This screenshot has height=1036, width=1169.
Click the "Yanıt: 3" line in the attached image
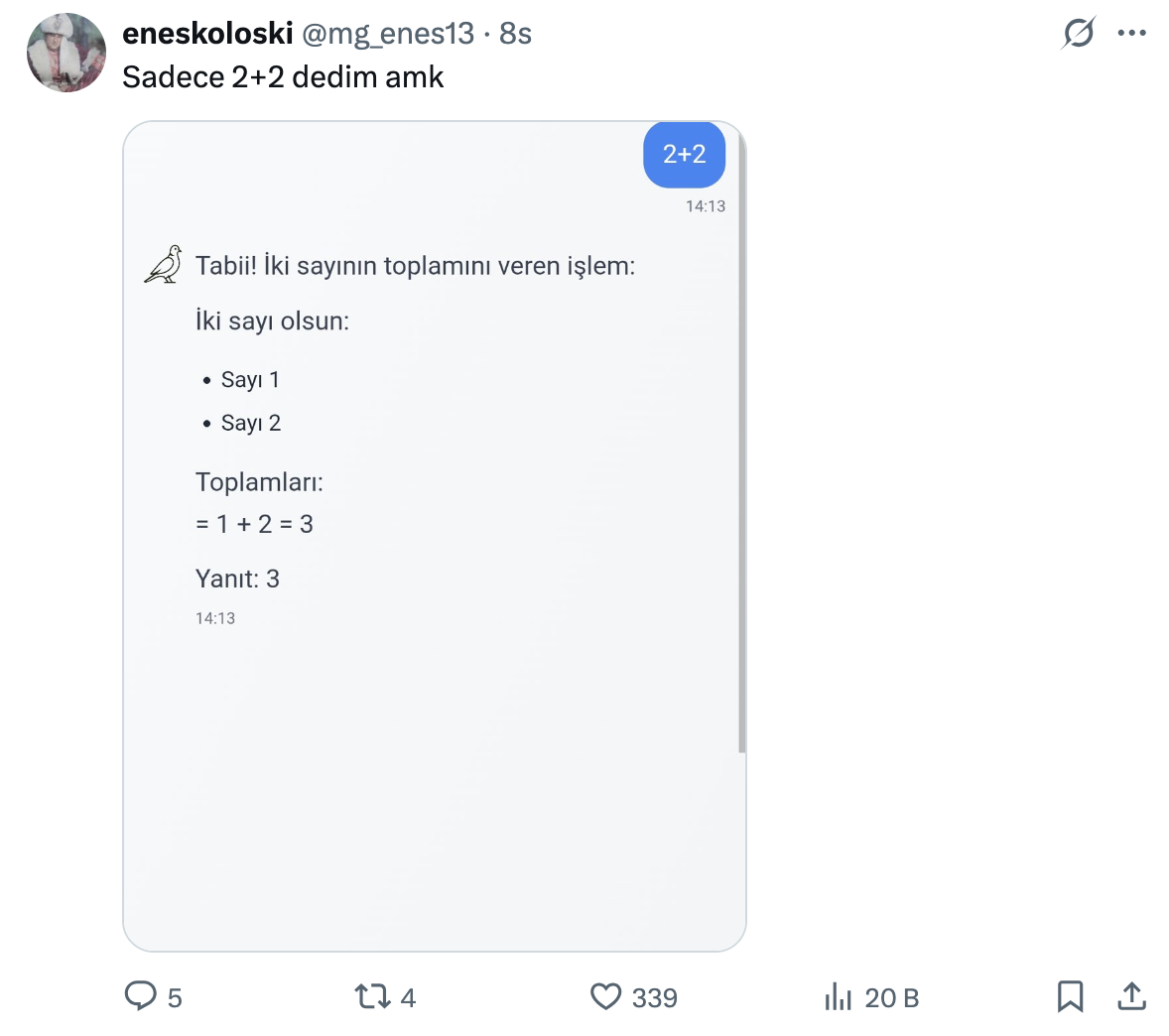click(238, 579)
